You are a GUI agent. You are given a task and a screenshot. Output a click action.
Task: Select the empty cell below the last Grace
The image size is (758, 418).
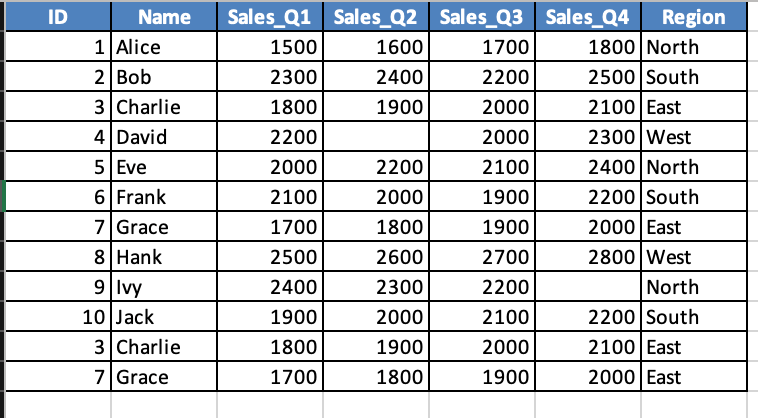coord(164,405)
